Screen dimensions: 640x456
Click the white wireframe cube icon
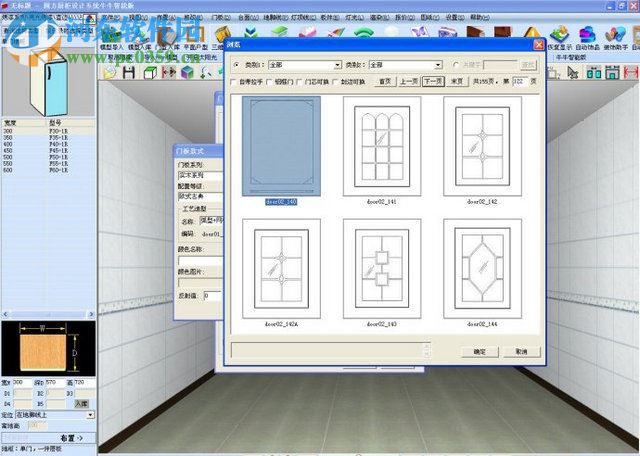149,73
